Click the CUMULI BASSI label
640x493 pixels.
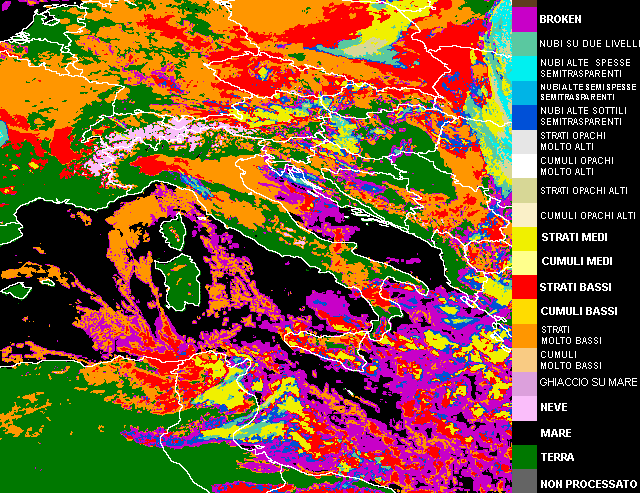tap(579, 311)
